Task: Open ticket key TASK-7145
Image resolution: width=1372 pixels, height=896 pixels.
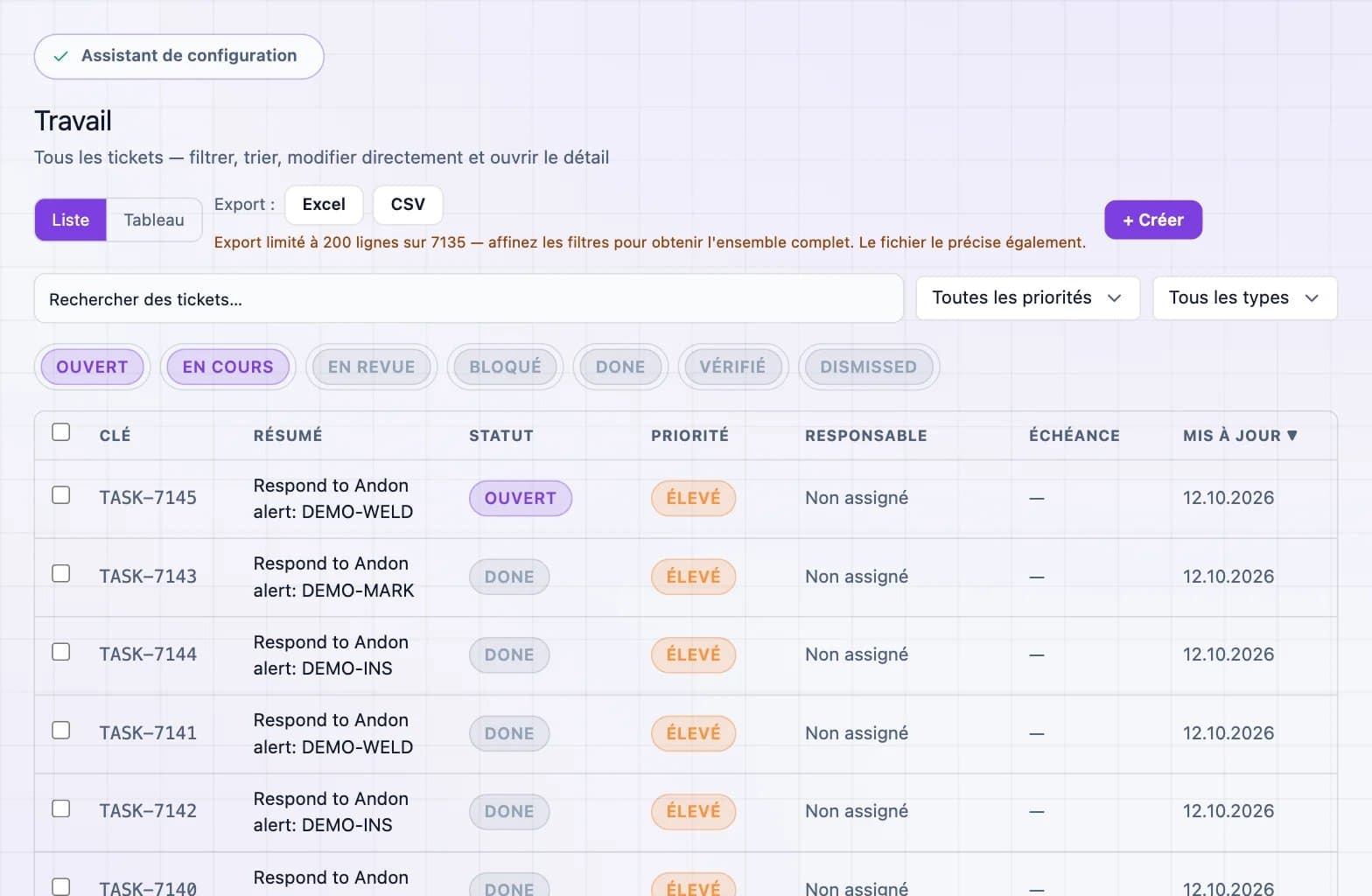Action: click(x=148, y=498)
